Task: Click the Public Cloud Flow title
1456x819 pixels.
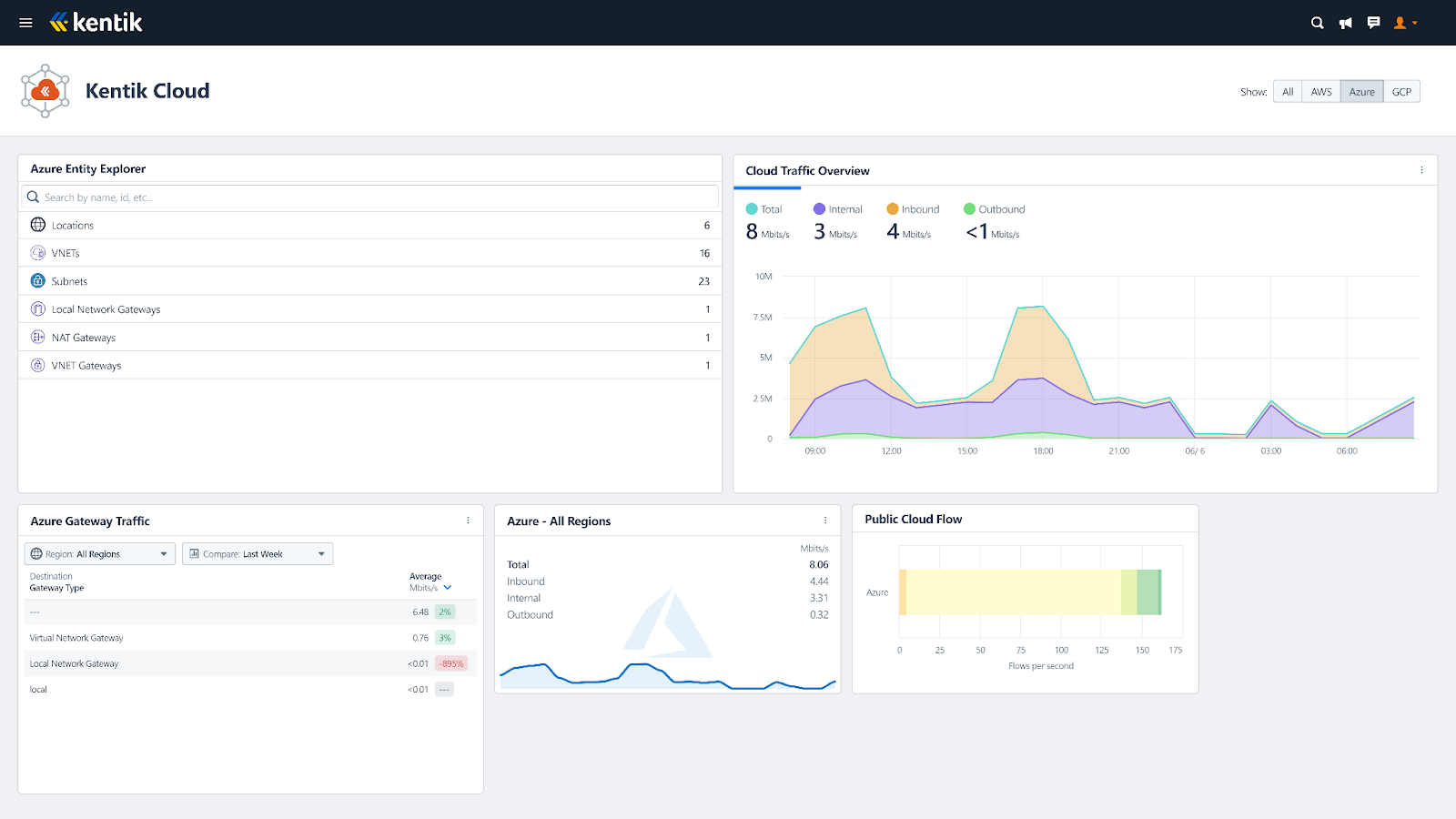Action: coord(913,520)
